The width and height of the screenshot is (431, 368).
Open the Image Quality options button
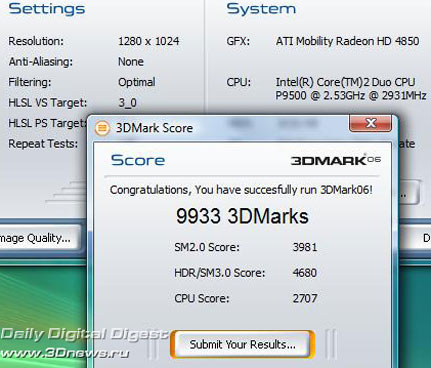tap(39, 238)
